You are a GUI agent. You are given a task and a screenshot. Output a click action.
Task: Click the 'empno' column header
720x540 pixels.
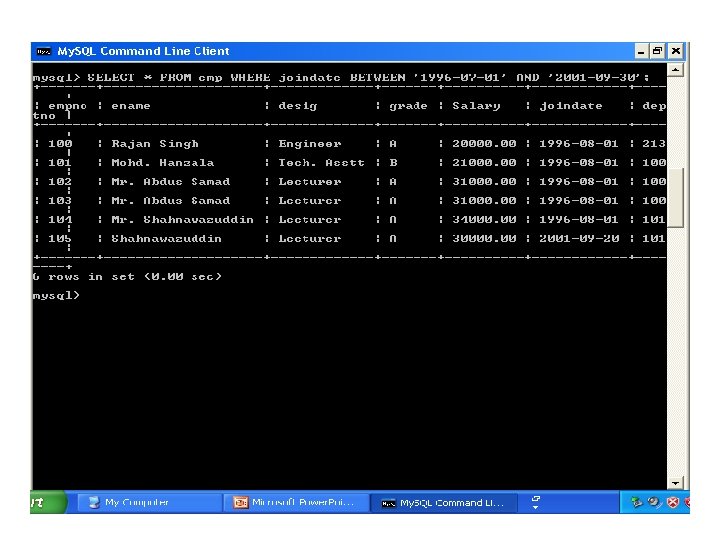click(68, 106)
